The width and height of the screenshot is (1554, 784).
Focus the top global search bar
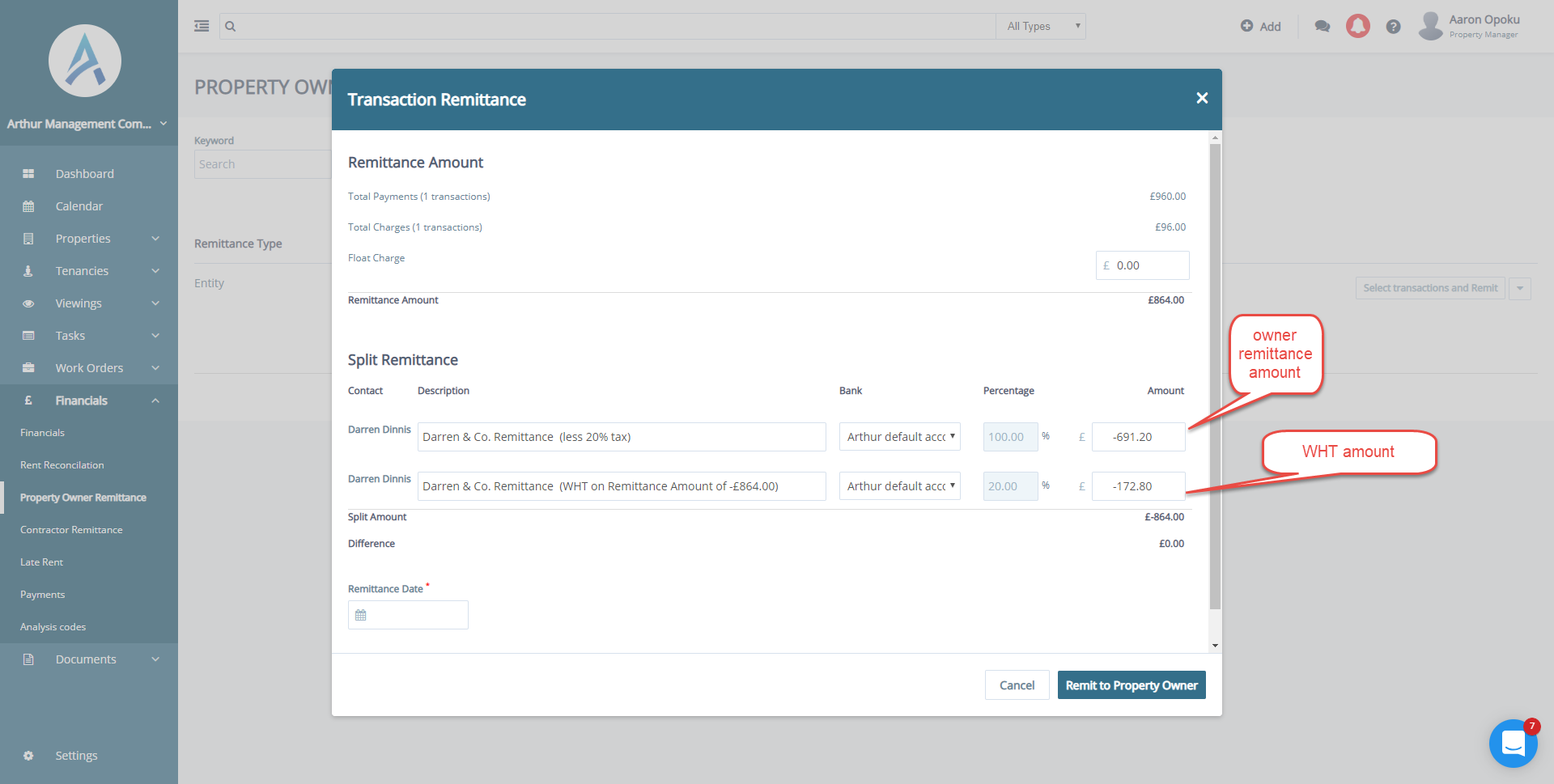(607, 27)
